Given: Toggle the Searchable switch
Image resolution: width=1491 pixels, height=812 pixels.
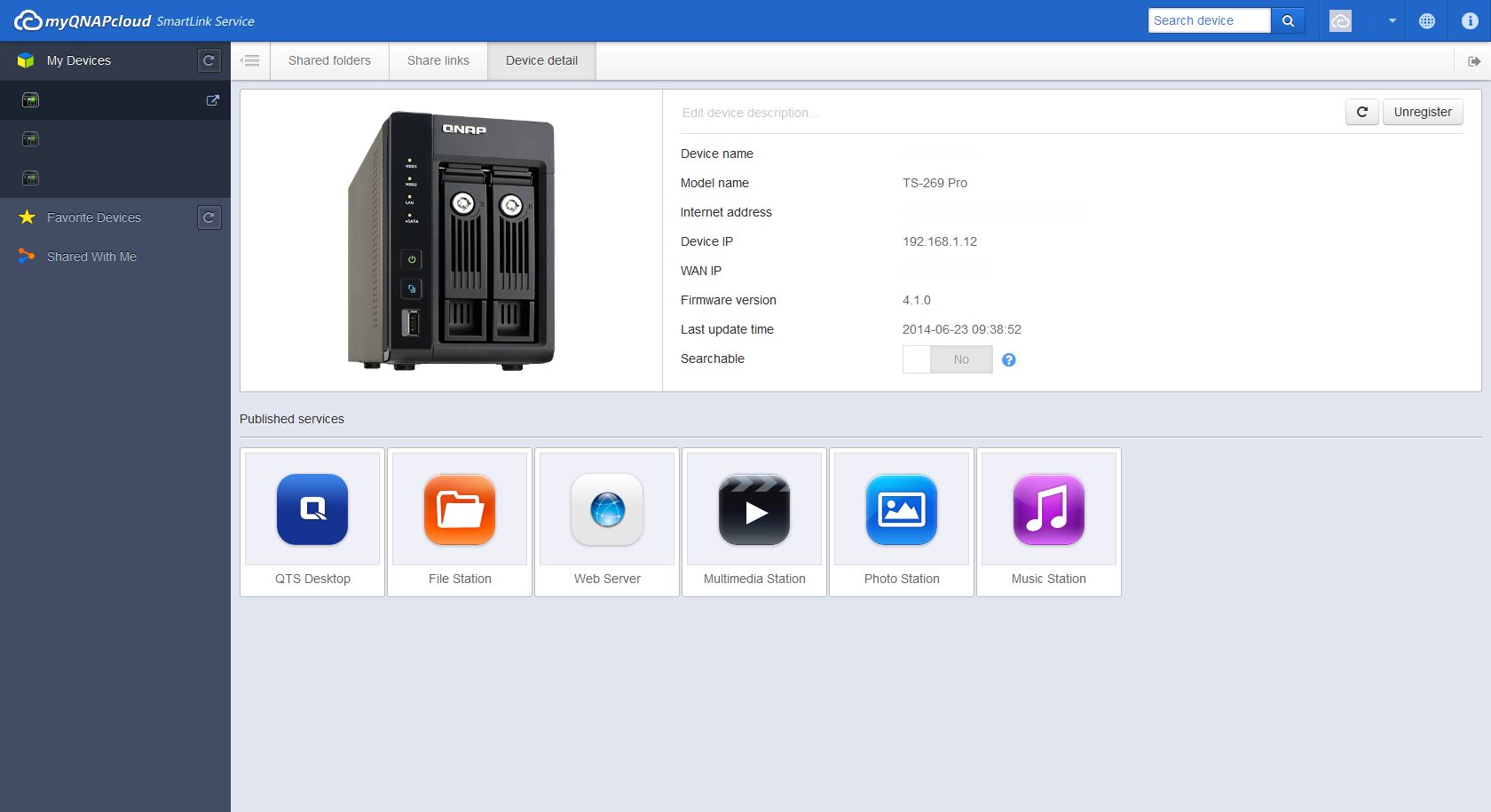Looking at the screenshot, I should [947, 359].
